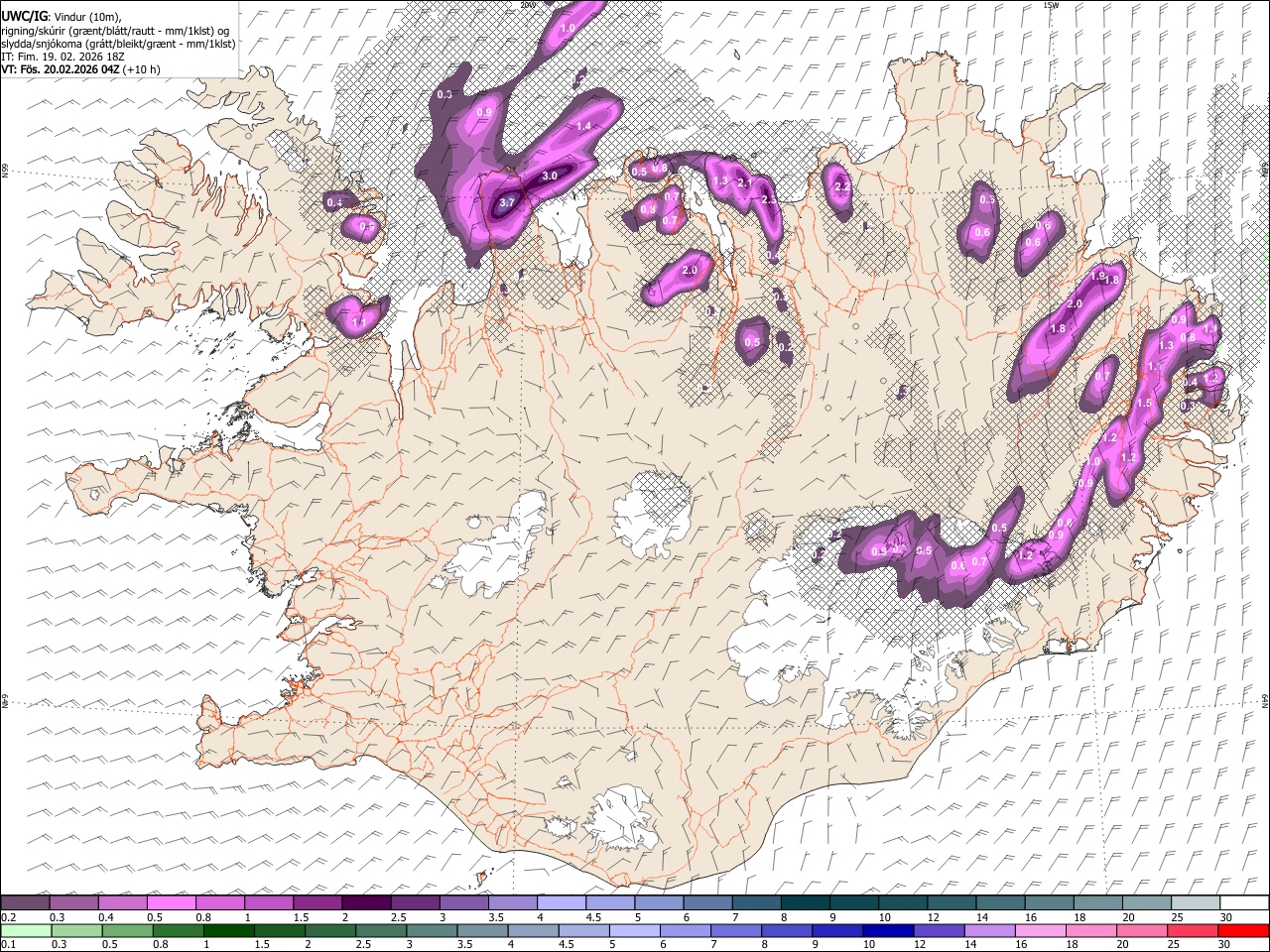Pick upper-row dark teal swatch between 8 and 9
This screenshot has width=1270, height=952.
click(806, 903)
